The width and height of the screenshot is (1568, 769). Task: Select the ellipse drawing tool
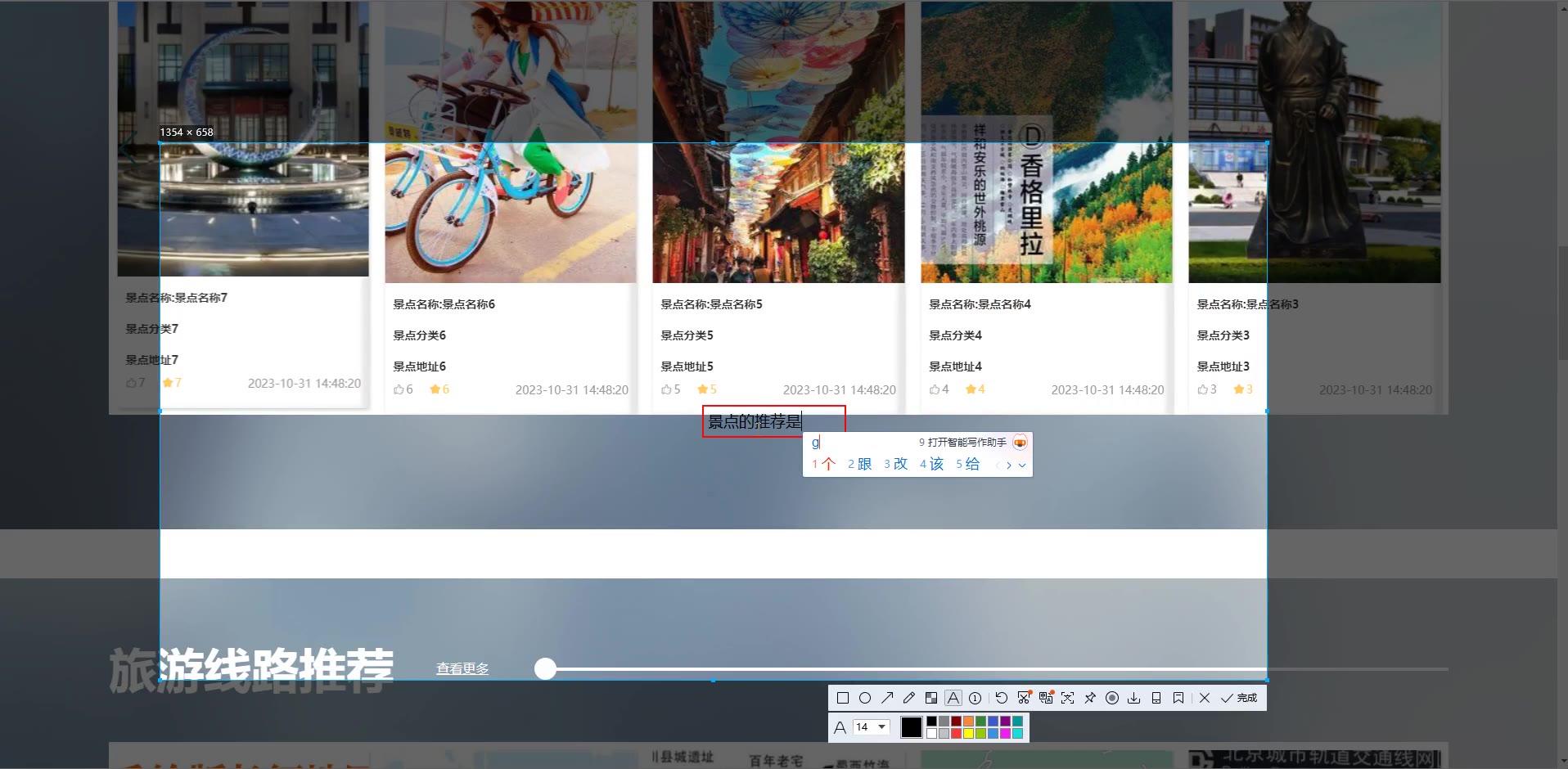click(865, 698)
